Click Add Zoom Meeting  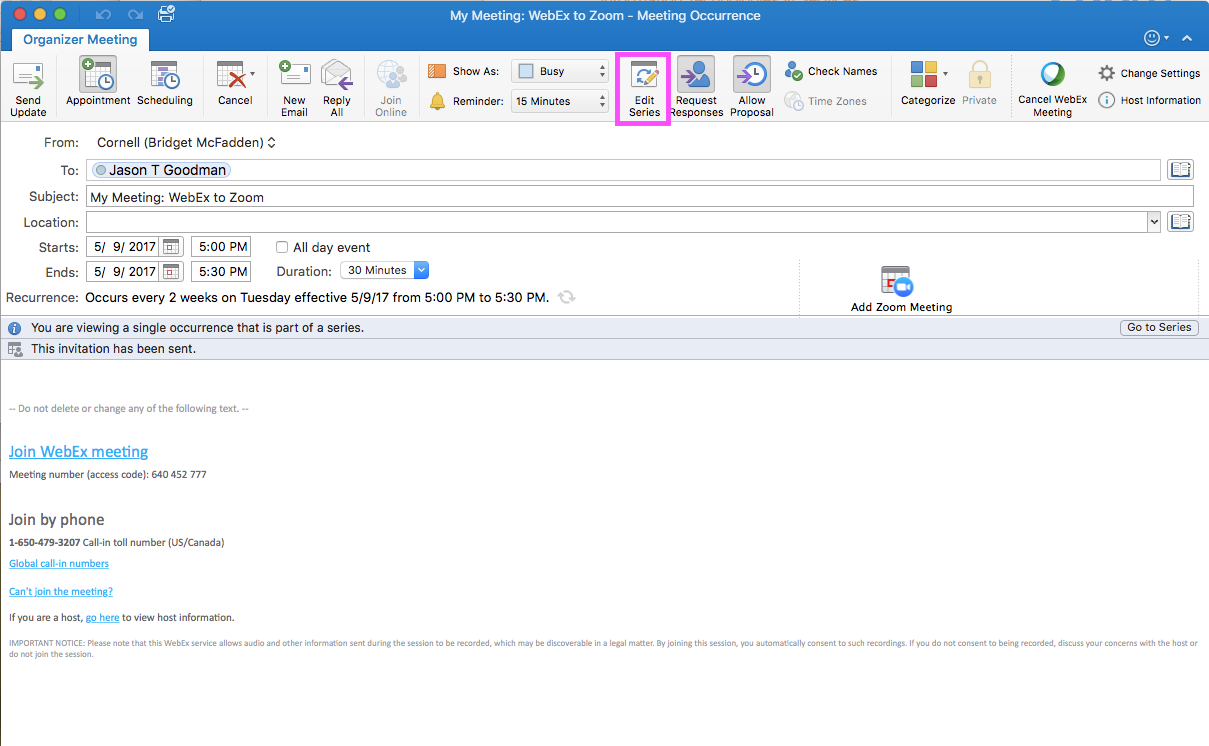pyautogui.click(x=901, y=290)
